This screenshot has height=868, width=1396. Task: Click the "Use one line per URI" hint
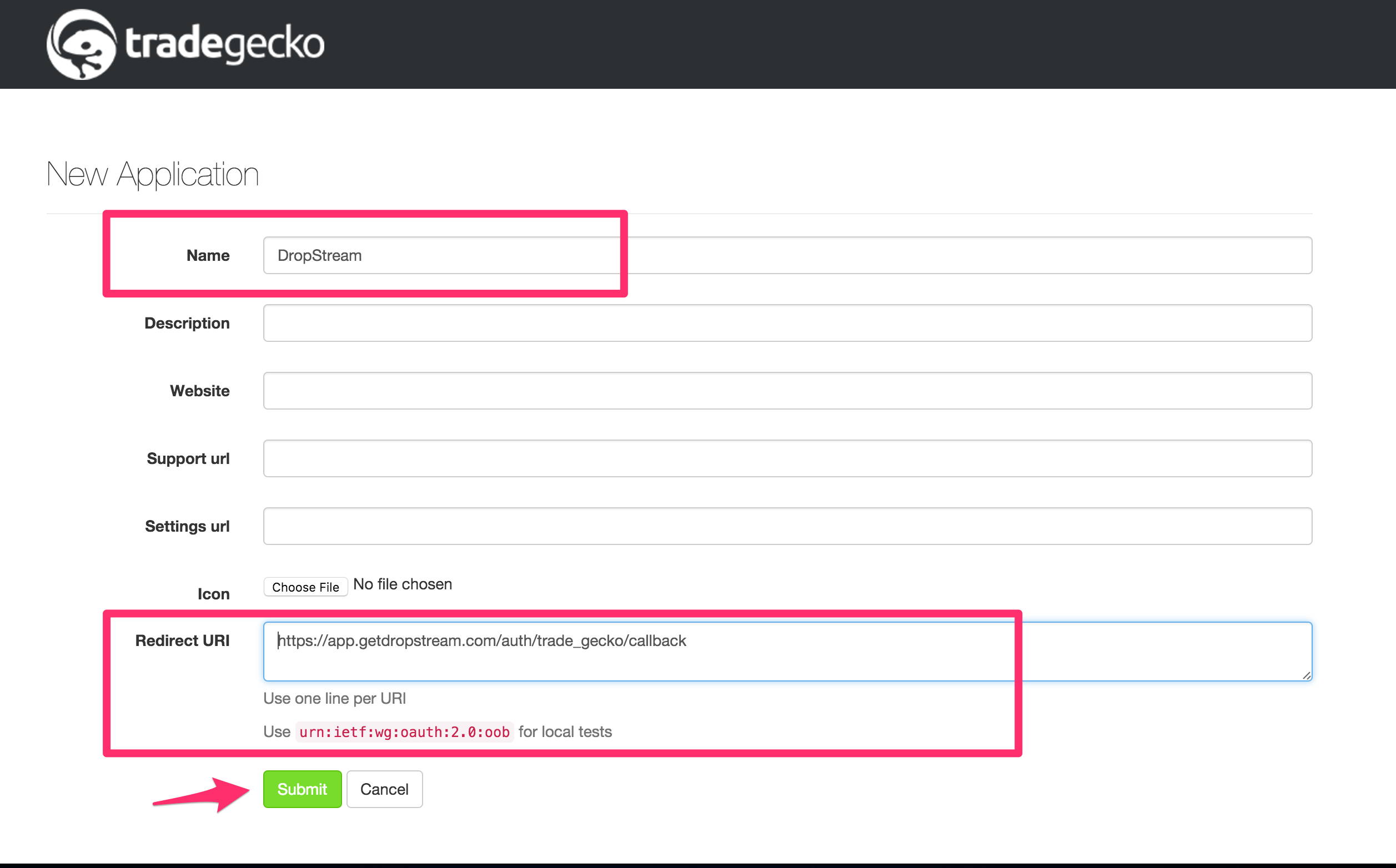pyautogui.click(x=335, y=699)
